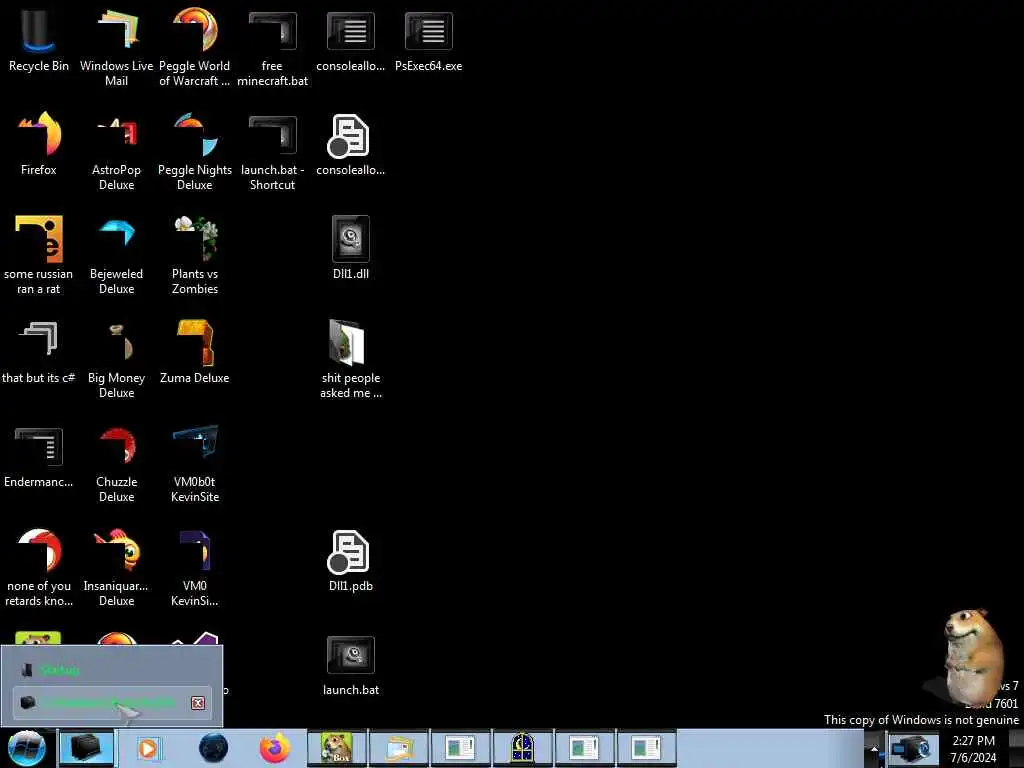Click the active black box taskbar button
The image size is (1024, 768).
(x=86, y=748)
